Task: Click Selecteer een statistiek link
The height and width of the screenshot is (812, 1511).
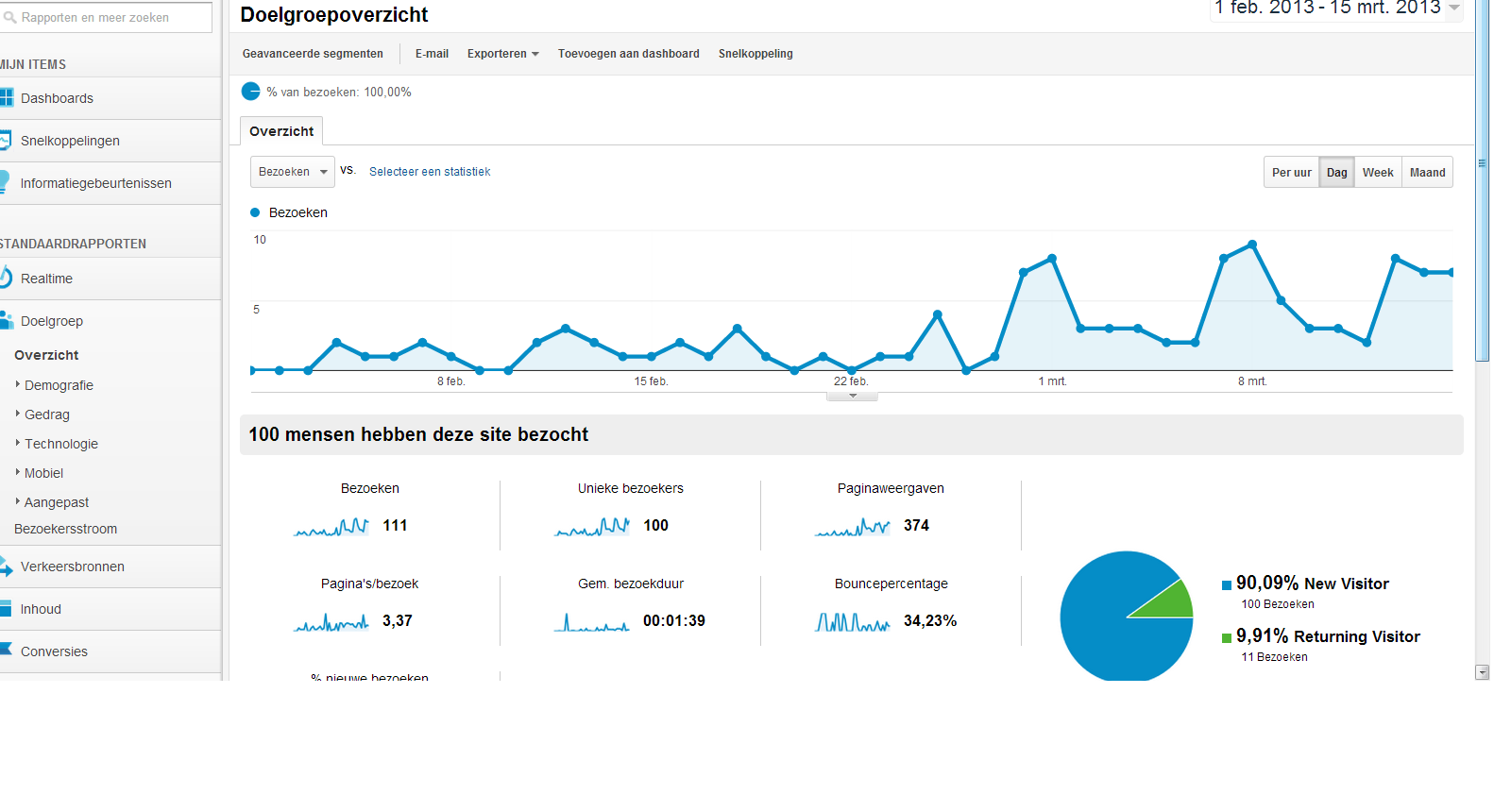Action: tap(430, 172)
